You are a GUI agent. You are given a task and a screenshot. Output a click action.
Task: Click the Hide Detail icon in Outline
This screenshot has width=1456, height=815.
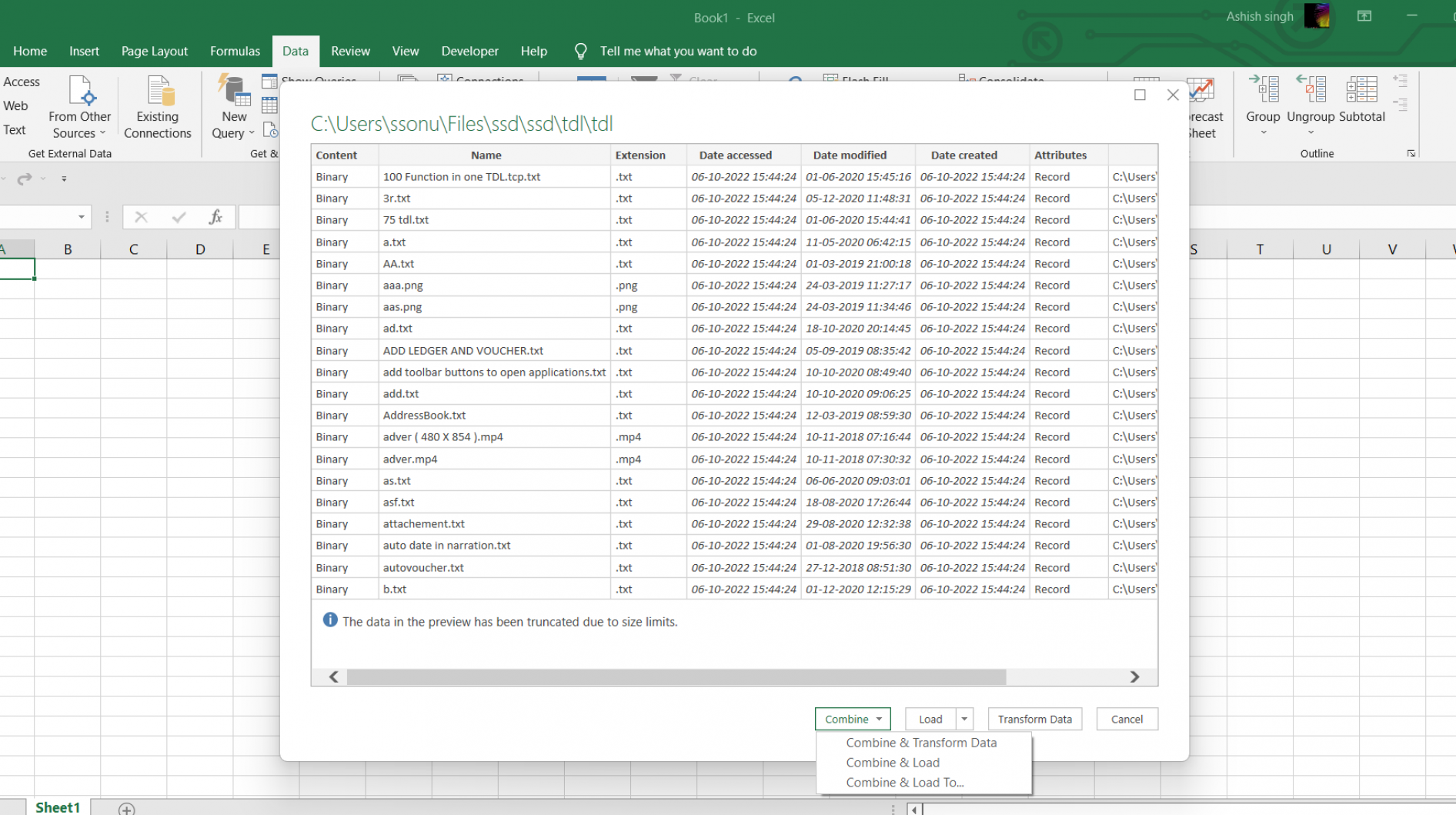[x=1401, y=105]
